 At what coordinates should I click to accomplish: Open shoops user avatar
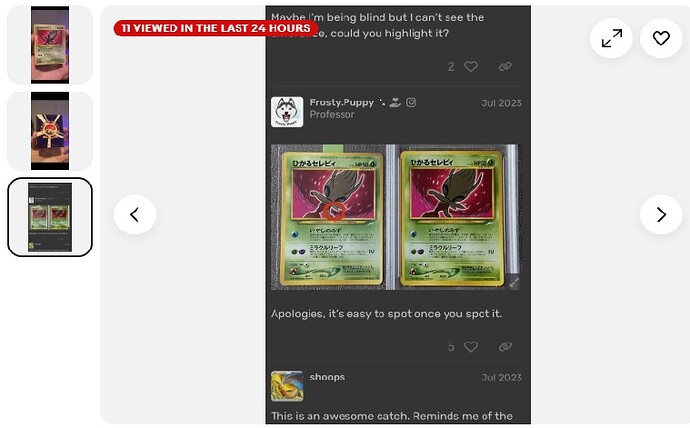pos(287,386)
